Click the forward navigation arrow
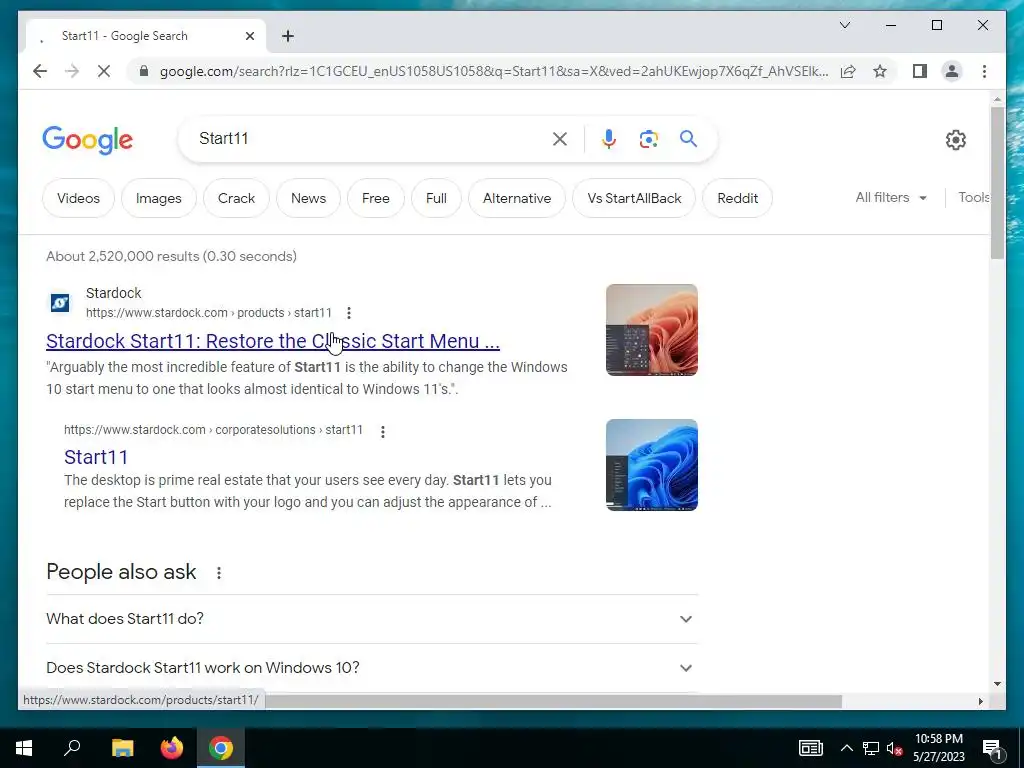This screenshot has width=1024, height=768. click(72, 71)
